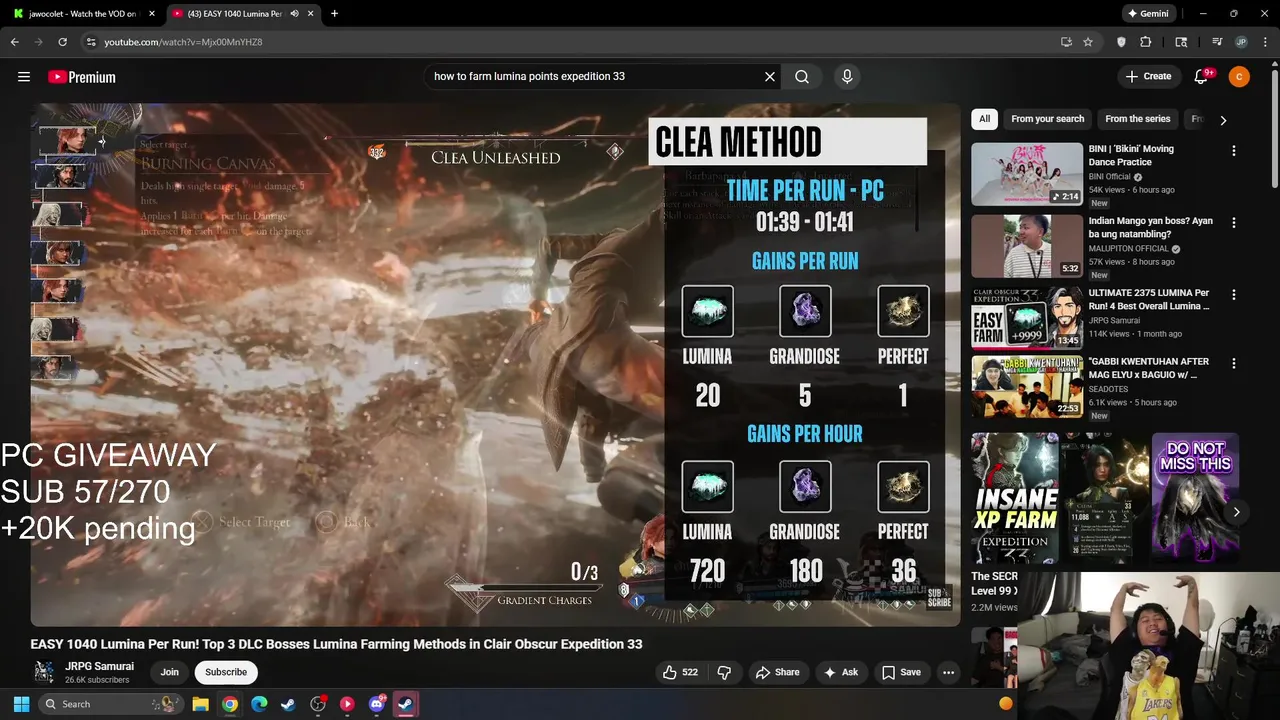Play the BINI Bikini Dance Practice thumbnail
The width and height of the screenshot is (1280, 720).
pos(1027,174)
